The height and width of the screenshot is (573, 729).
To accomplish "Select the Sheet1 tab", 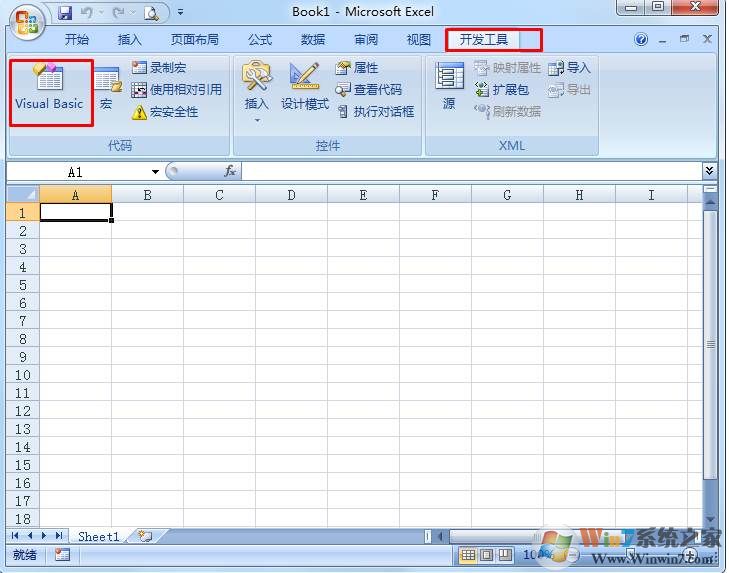I will click(x=98, y=536).
